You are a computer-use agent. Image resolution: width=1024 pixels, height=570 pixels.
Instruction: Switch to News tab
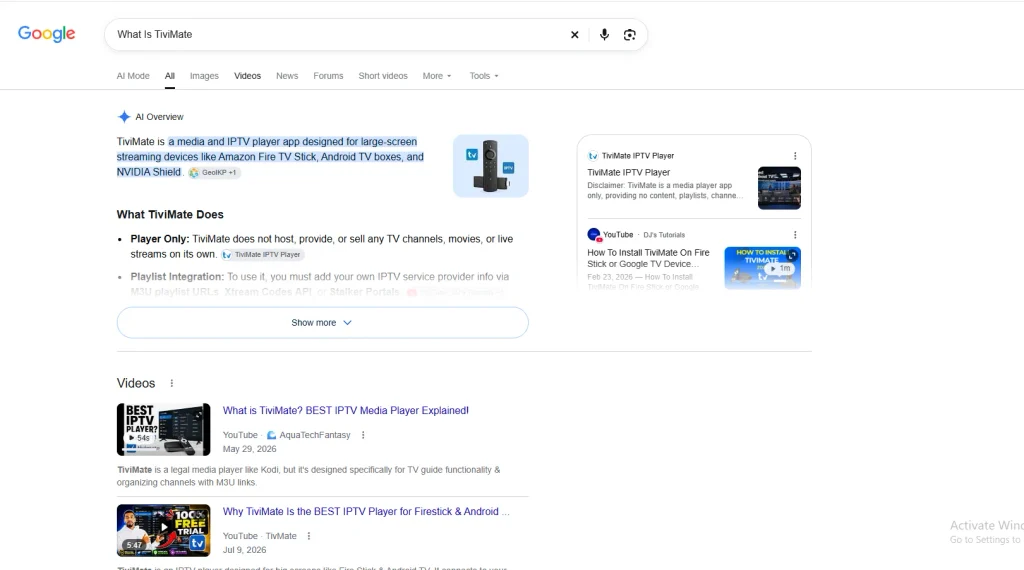[287, 76]
